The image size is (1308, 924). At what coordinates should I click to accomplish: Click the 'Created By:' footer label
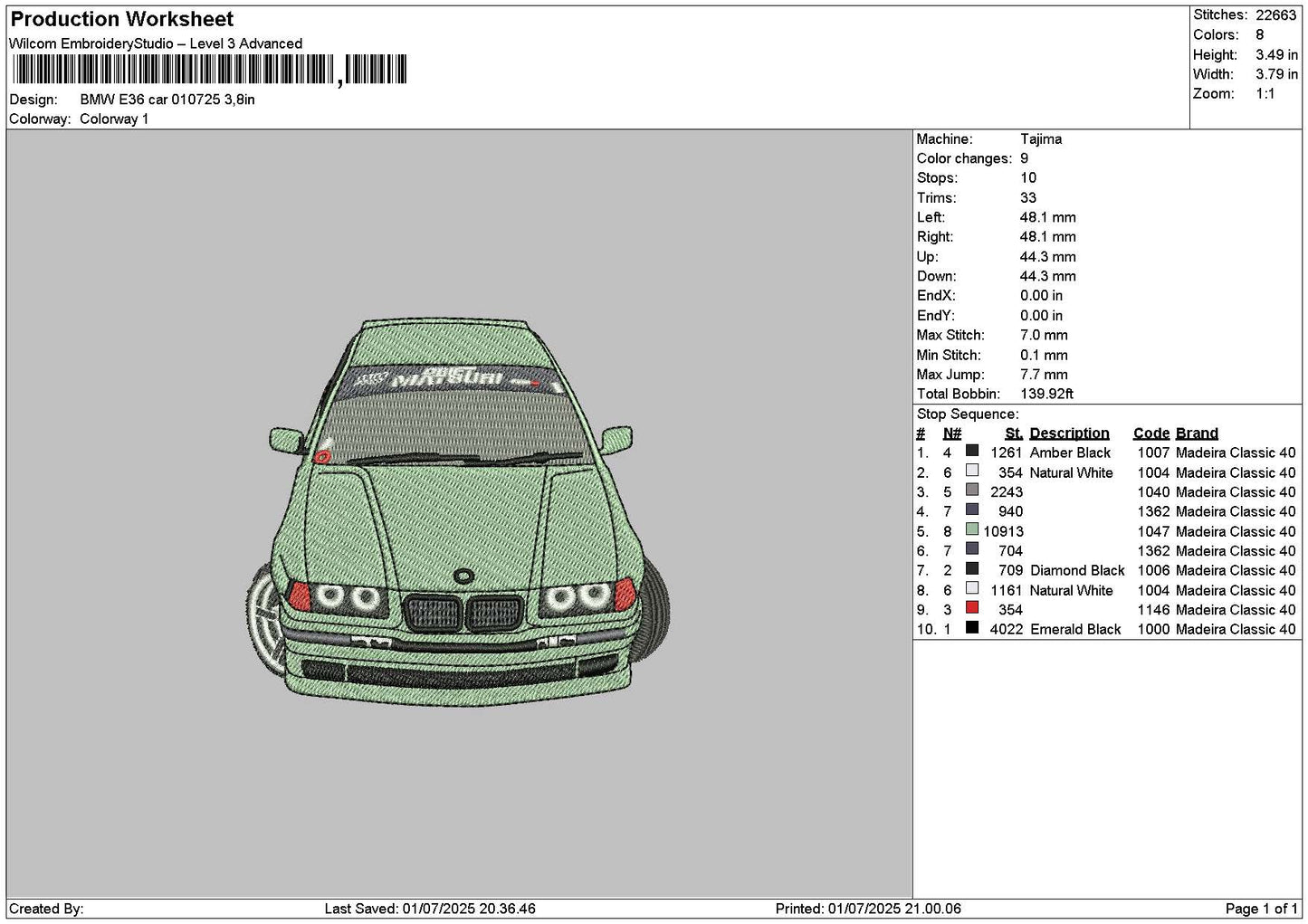pyautogui.click(x=46, y=909)
